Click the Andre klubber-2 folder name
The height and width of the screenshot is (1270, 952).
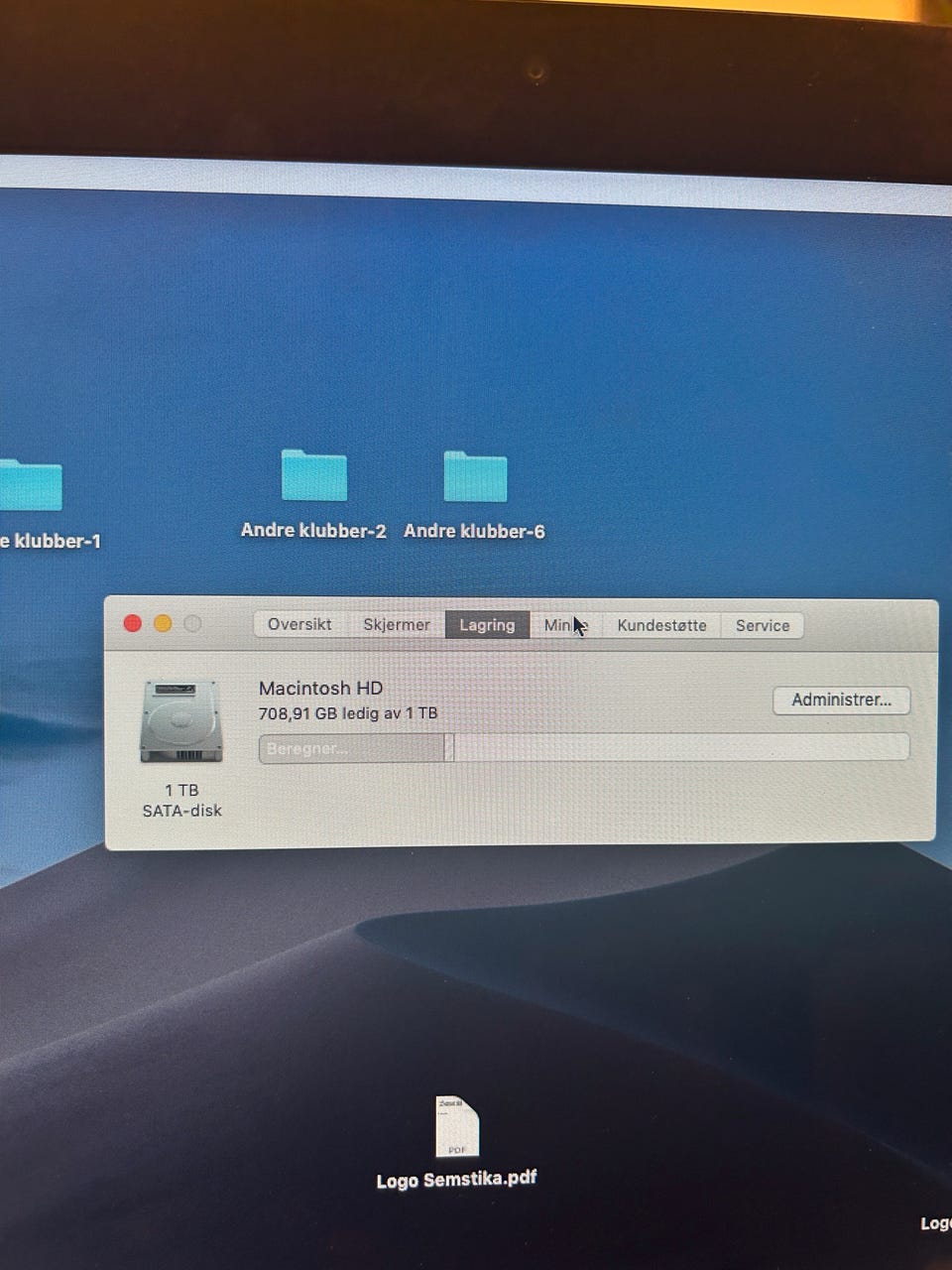(313, 531)
